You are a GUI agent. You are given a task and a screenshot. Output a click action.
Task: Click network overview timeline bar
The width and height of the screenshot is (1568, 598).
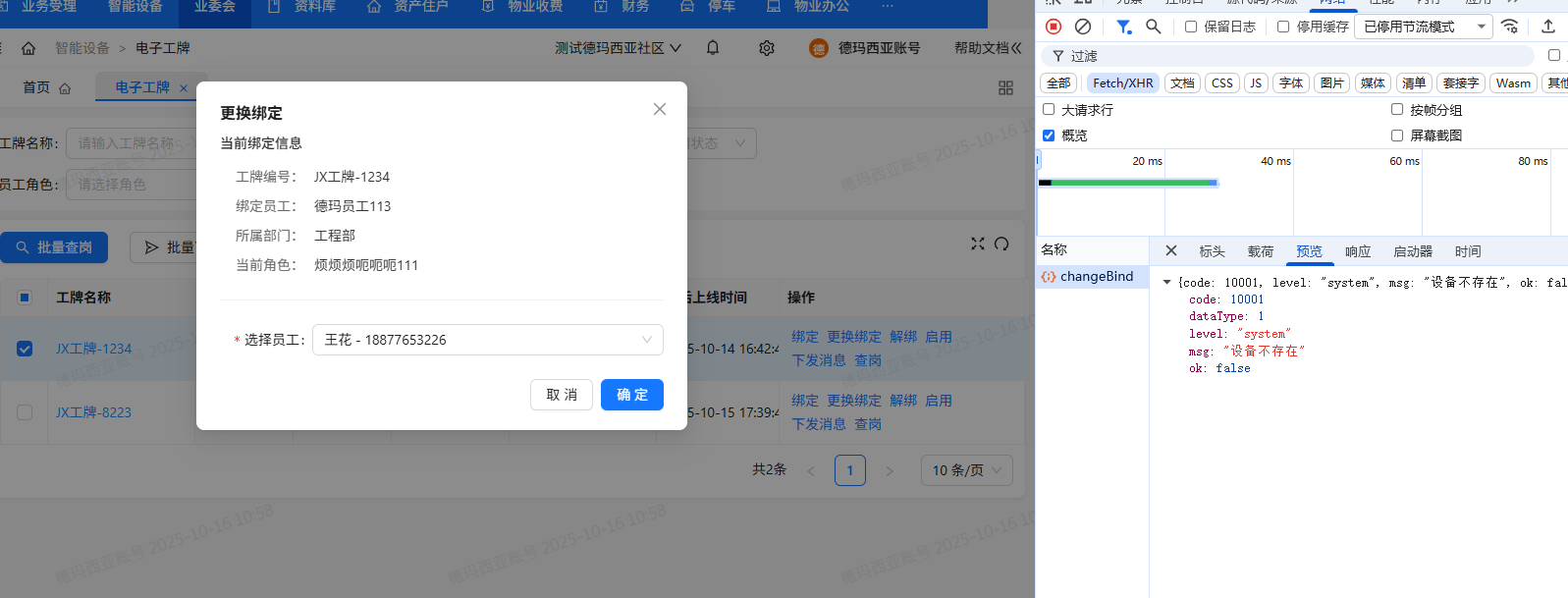pyautogui.click(x=1128, y=183)
